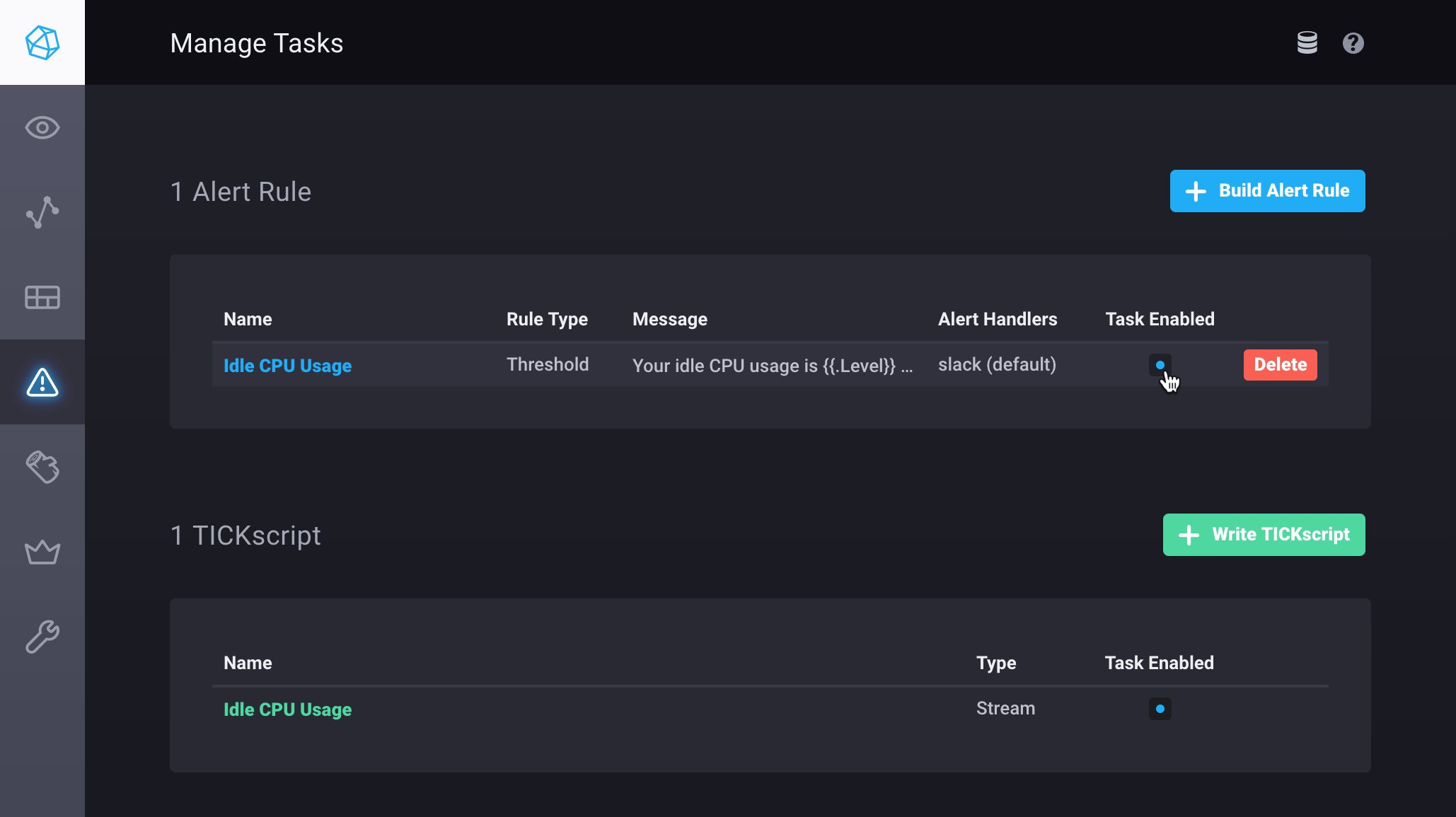The height and width of the screenshot is (817, 1456).
Task: Delete the Idle CPU Usage alert rule
Action: point(1280,365)
